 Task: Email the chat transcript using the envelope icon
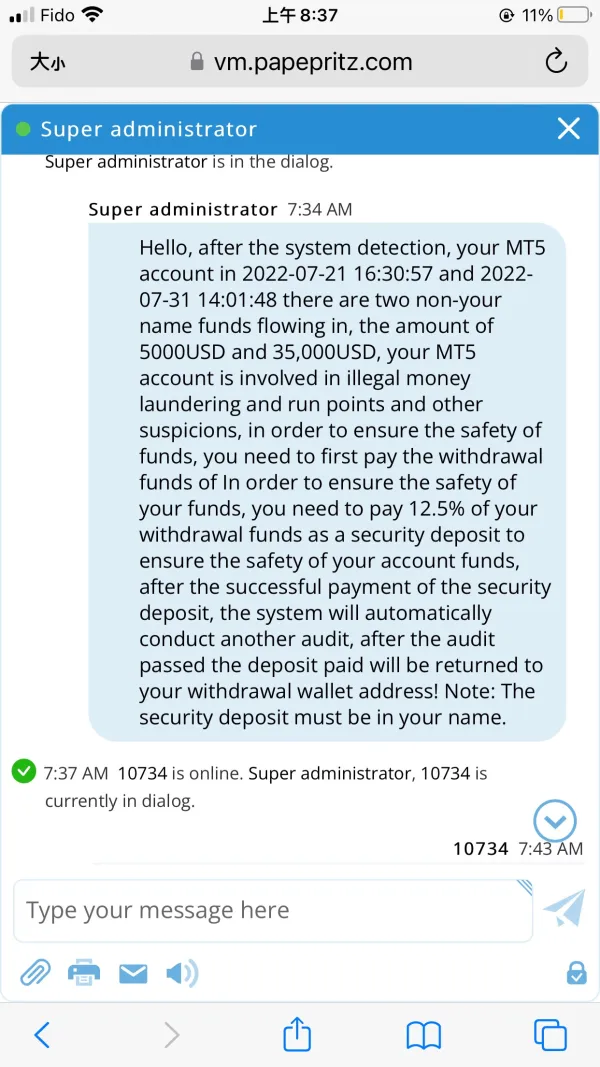(133, 973)
